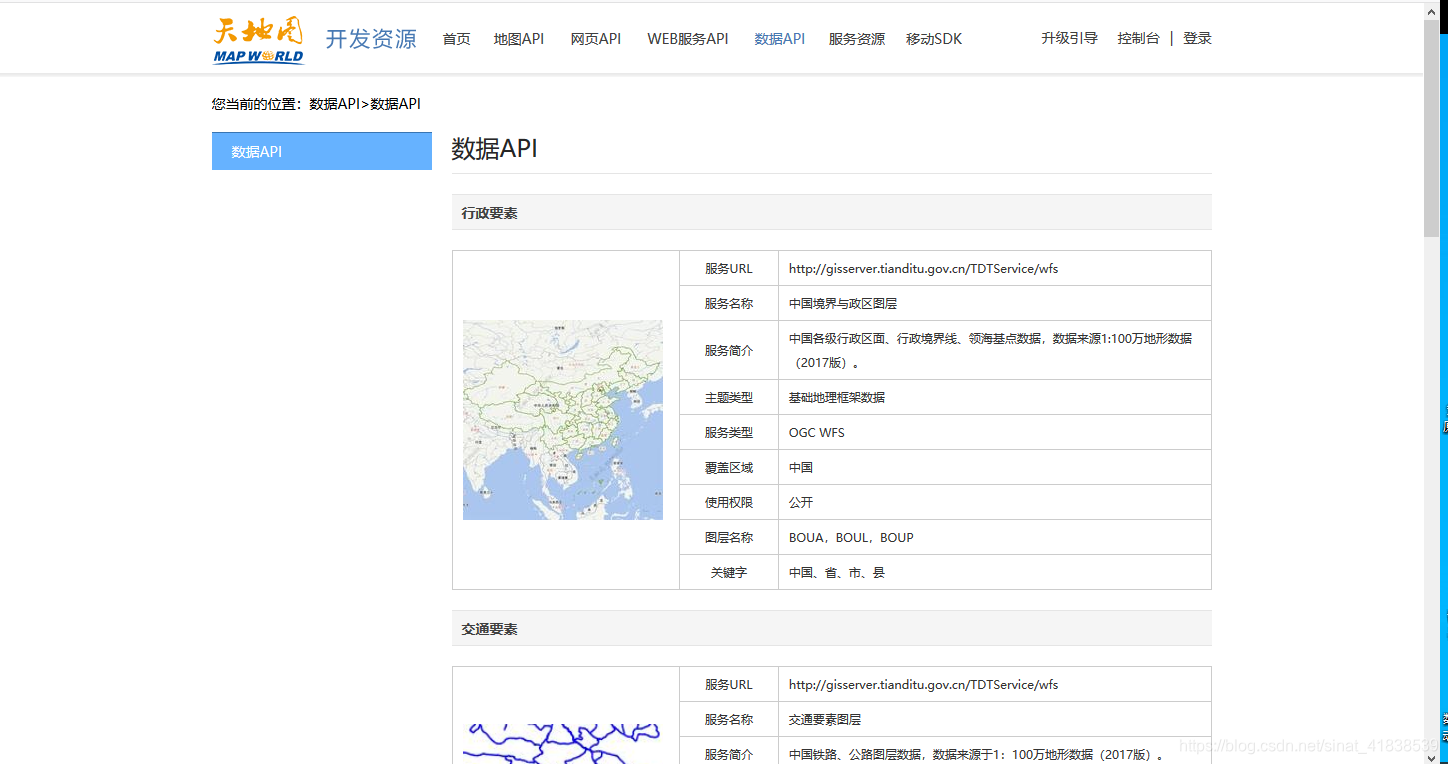1448x764 pixels.
Task: Open the 升级引导 link
Action: 1069,38
